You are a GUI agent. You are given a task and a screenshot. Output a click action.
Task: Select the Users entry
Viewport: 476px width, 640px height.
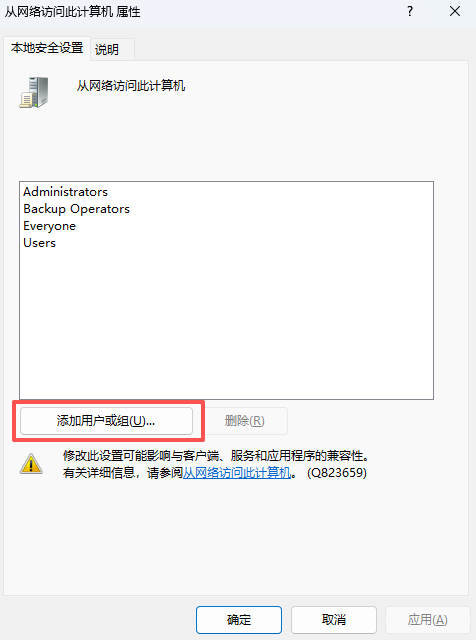click(39, 243)
